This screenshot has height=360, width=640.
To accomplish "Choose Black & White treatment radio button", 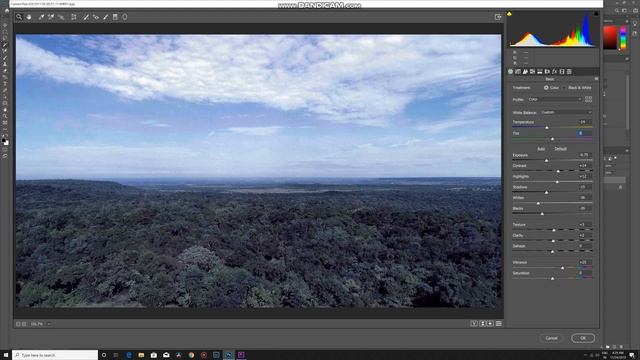I will pyautogui.click(x=564, y=88).
